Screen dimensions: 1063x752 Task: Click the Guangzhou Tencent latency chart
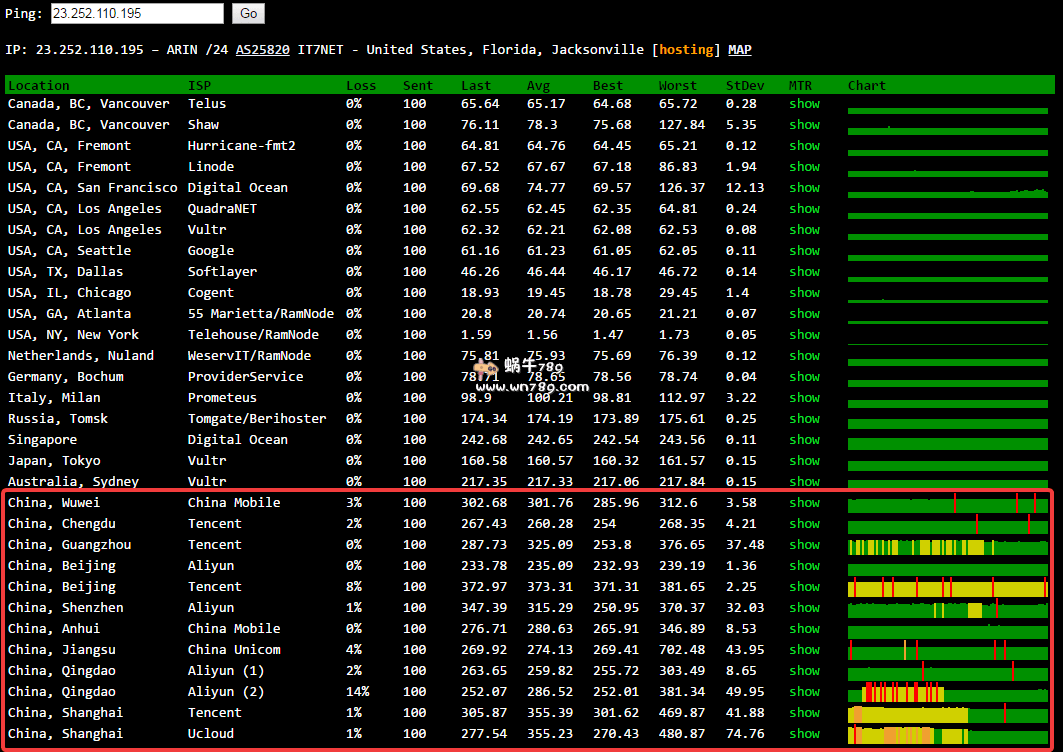pos(948,547)
